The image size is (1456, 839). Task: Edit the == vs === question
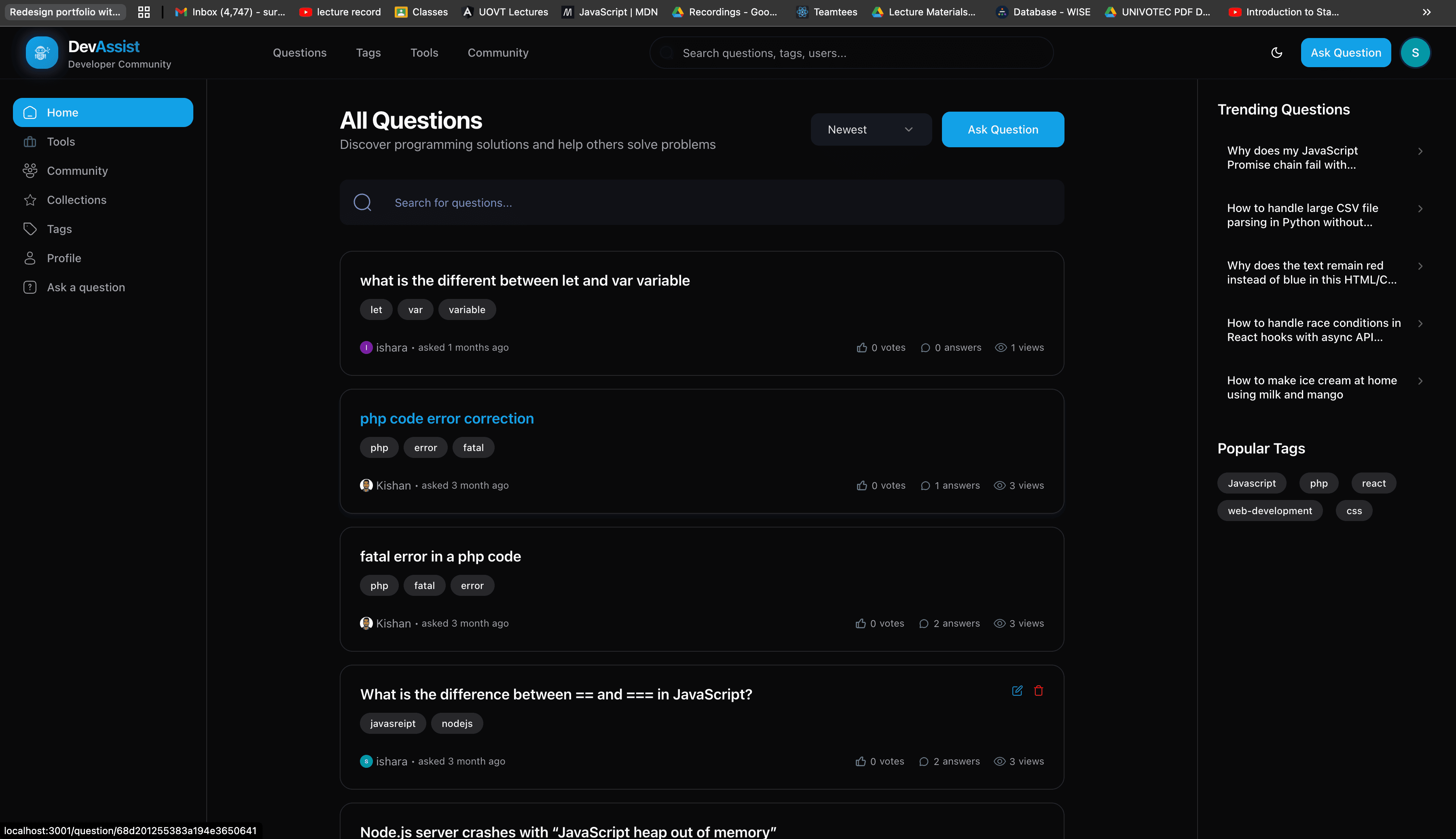click(1017, 691)
